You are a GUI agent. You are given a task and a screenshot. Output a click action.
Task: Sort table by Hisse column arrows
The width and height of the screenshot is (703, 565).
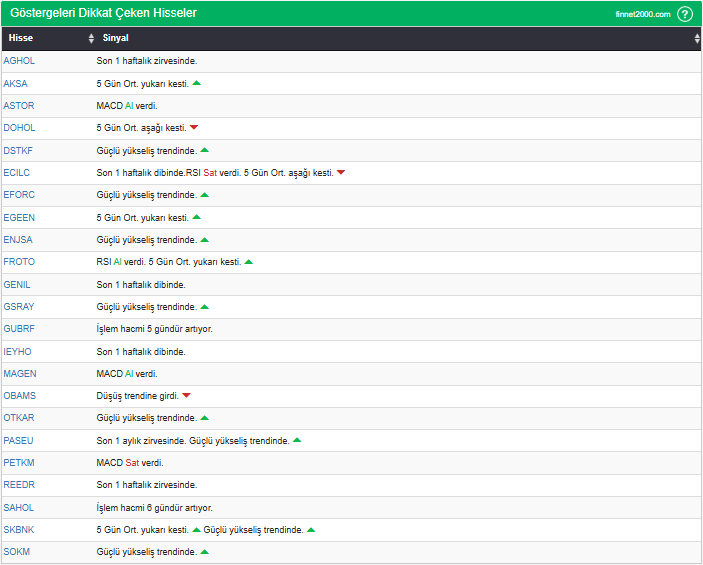[x=92, y=39]
